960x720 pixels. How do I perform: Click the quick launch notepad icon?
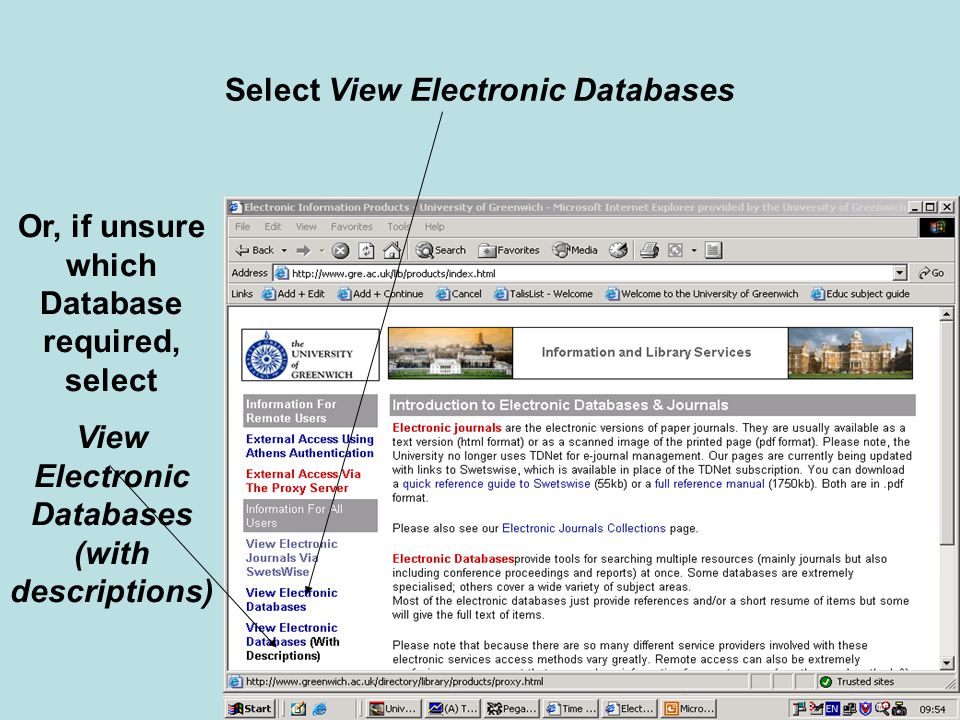pyautogui.click(x=298, y=709)
